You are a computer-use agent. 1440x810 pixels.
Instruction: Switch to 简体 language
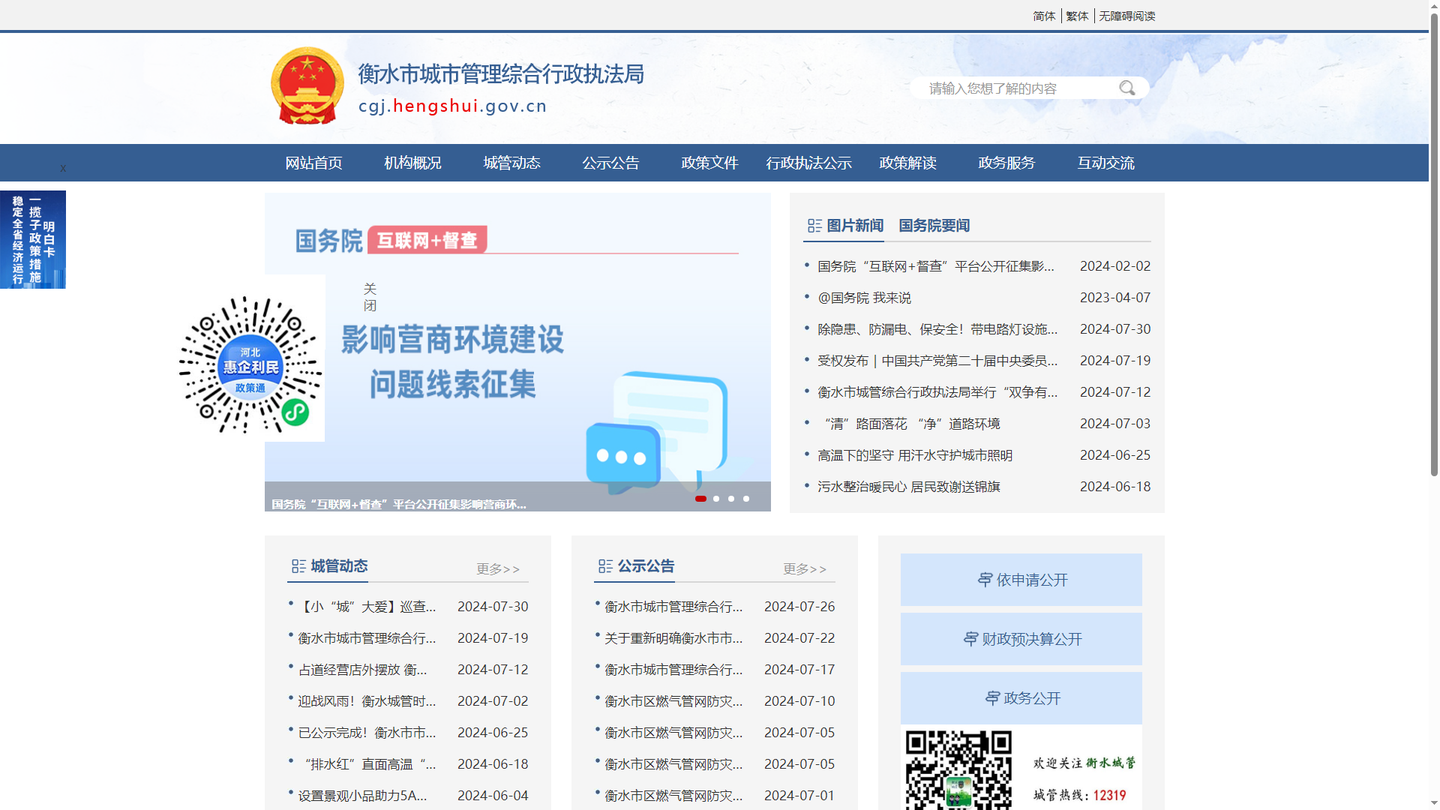click(1044, 16)
